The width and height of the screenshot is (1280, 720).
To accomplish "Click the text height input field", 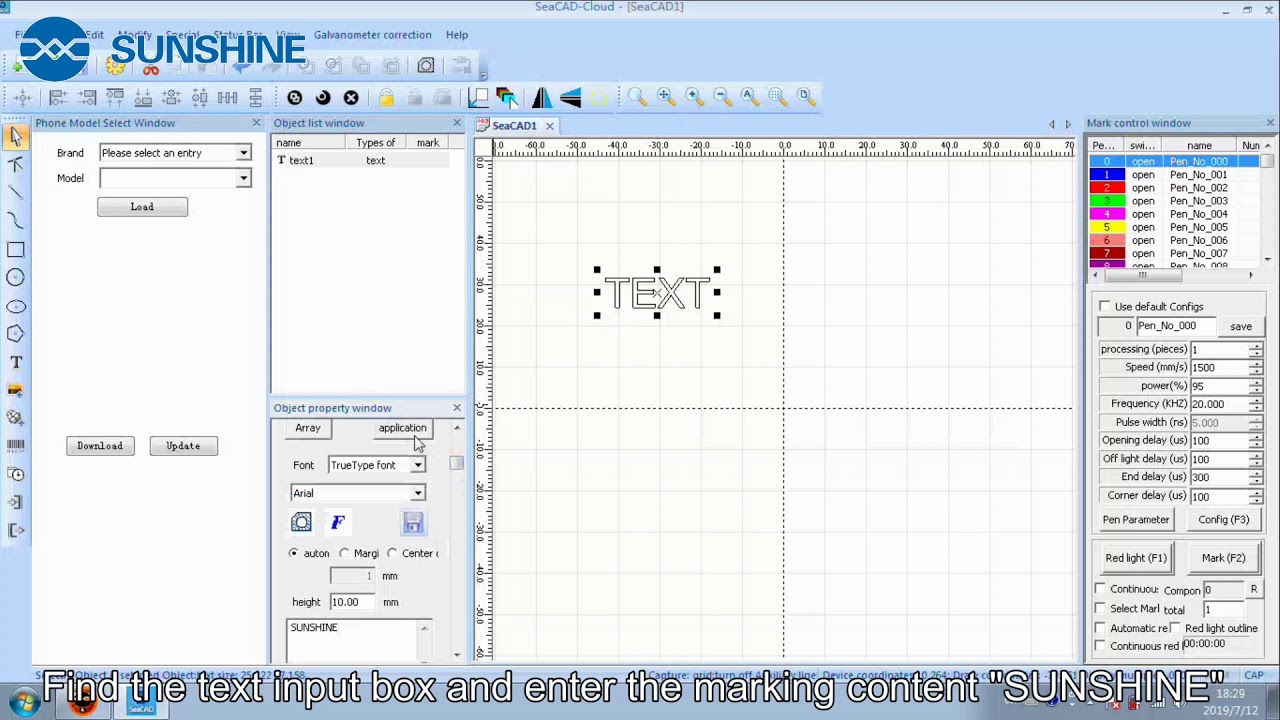I will coord(352,602).
